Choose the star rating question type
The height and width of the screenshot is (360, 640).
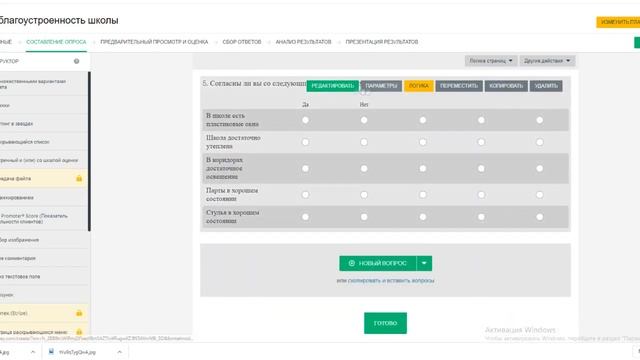44,124
